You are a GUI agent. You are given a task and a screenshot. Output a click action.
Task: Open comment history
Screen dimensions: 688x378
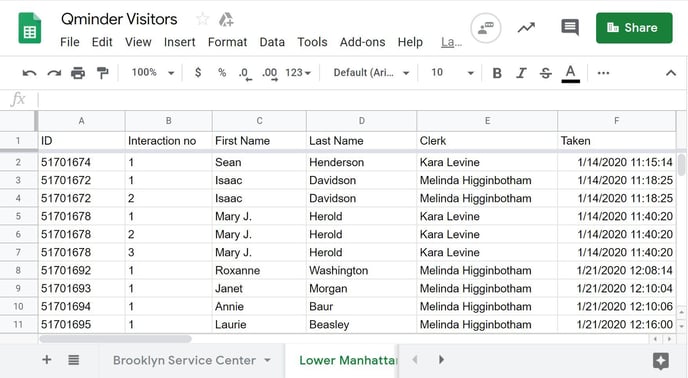click(x=570, y=28)
